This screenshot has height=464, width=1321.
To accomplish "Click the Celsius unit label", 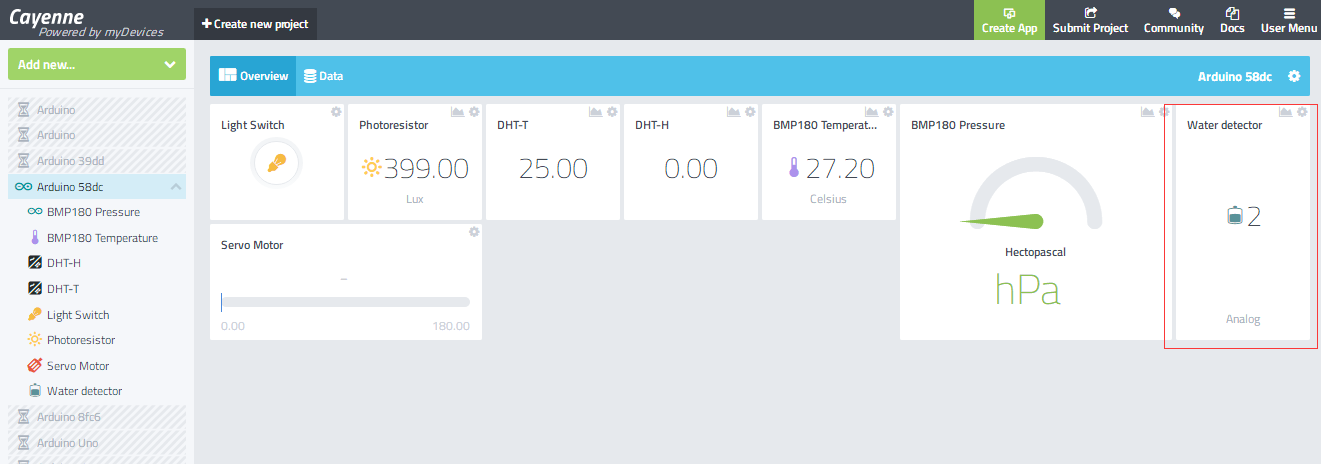I will (828, 199).
